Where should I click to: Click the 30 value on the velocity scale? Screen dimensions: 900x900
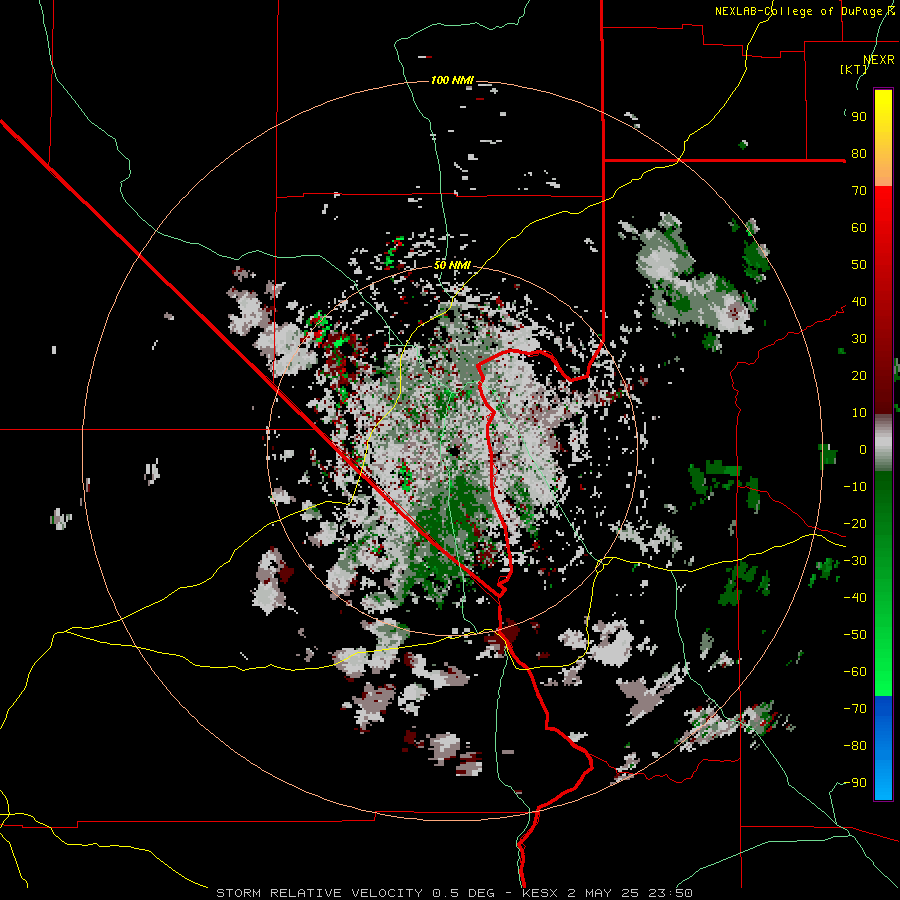[x=859, y=339]
